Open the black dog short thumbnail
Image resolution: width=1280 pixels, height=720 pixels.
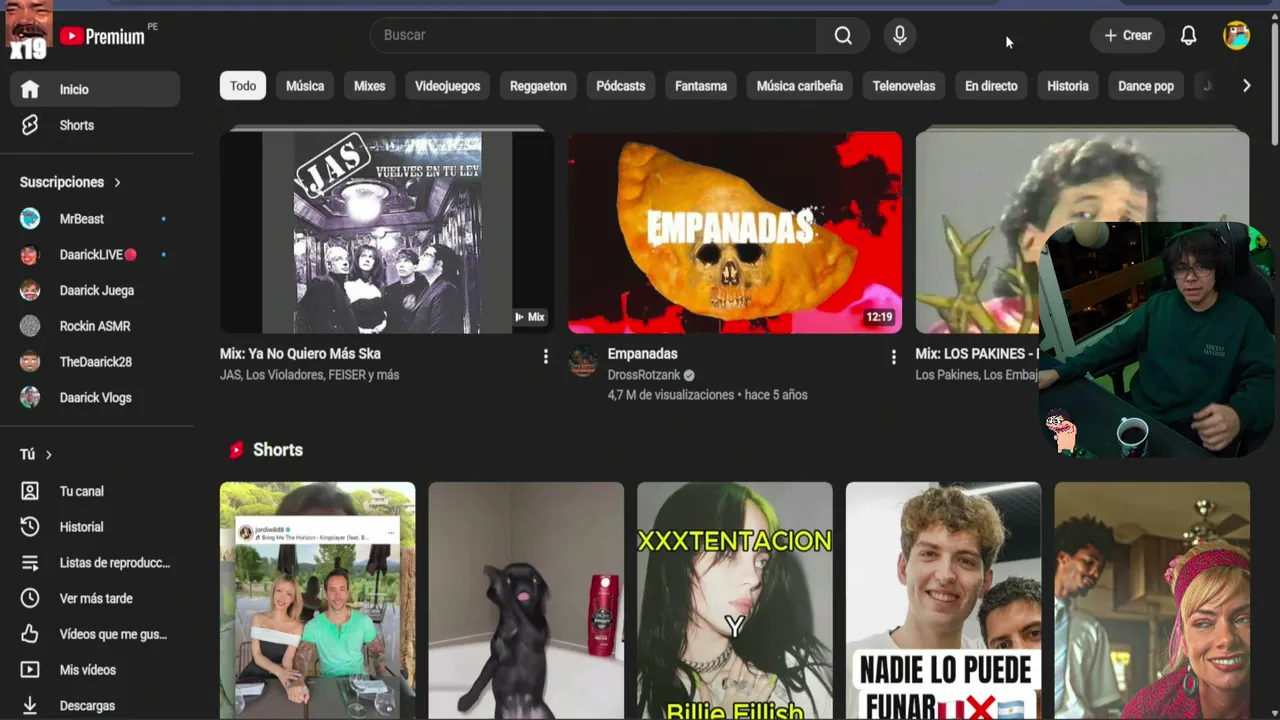[x=526, y=601]
